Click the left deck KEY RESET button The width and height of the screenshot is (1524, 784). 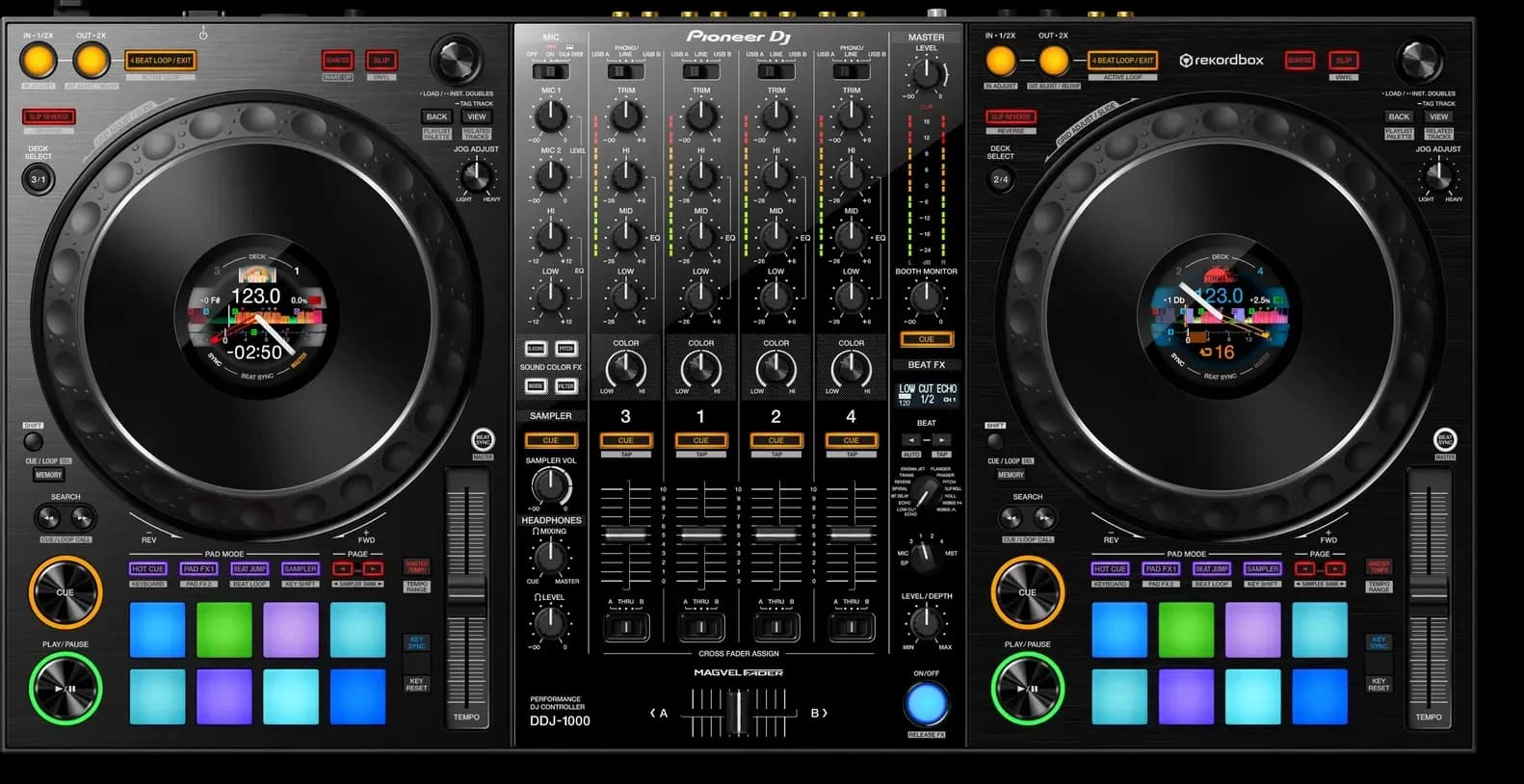point(416,684)
